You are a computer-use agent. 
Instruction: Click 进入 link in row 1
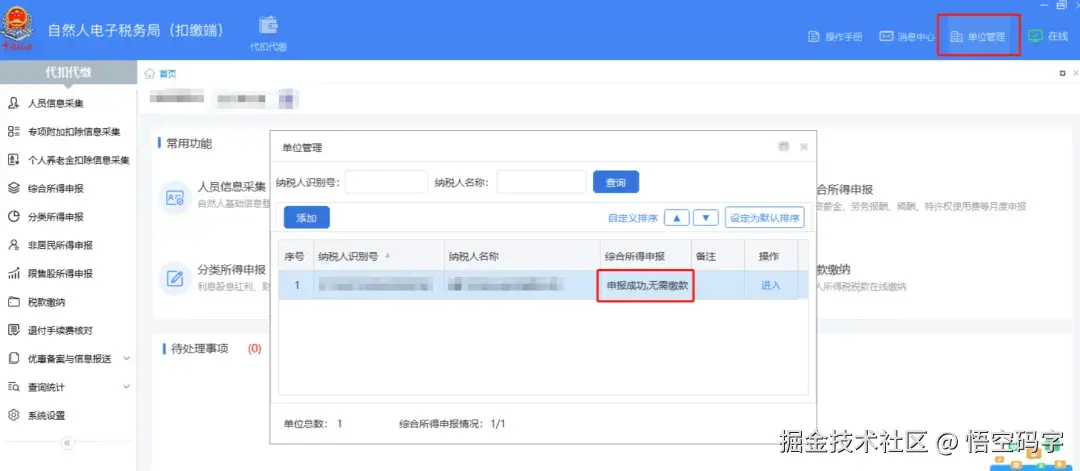point(771,285)
